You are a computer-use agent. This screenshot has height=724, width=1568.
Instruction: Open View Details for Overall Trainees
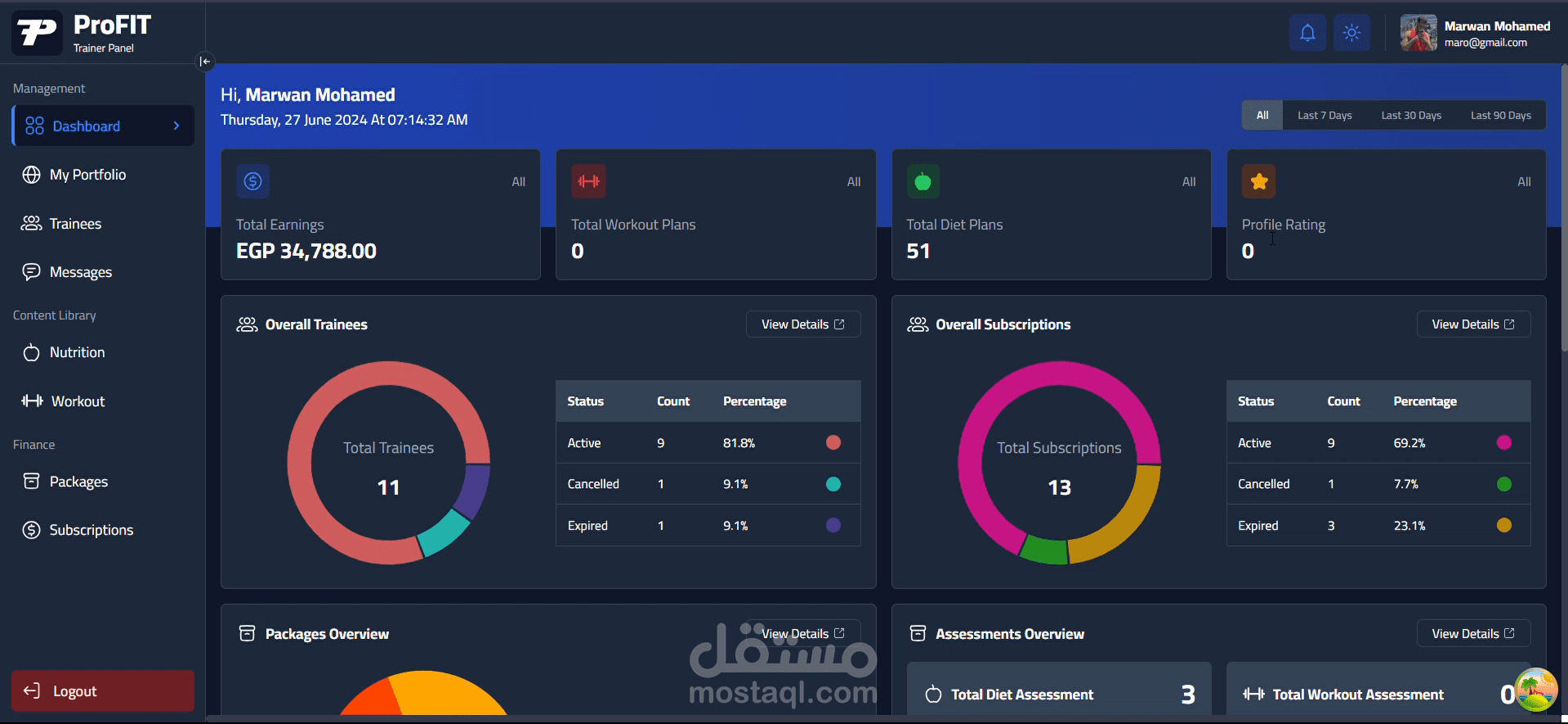(803, 324)
